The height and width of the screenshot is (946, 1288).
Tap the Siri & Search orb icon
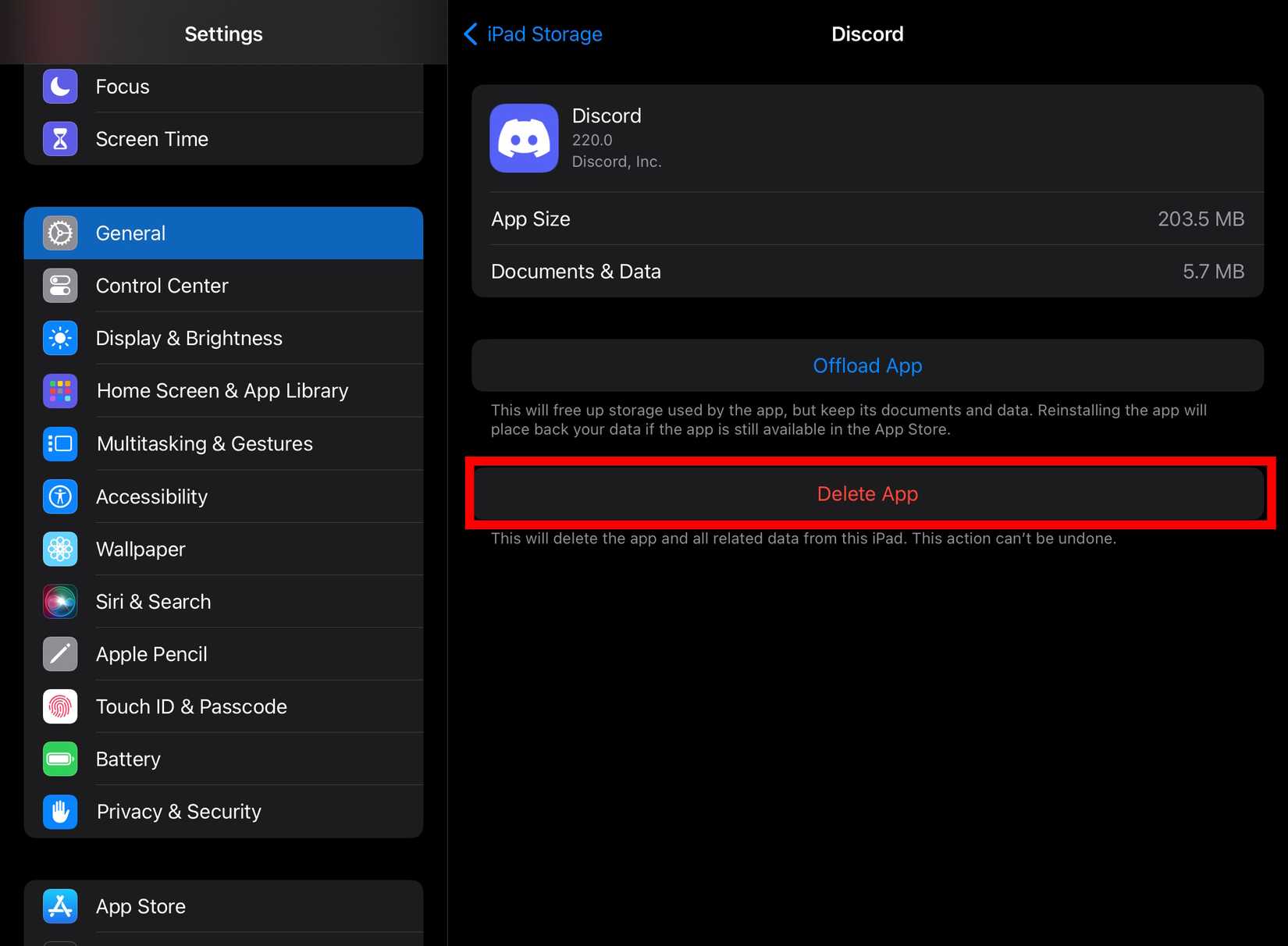tap(60, 602)
